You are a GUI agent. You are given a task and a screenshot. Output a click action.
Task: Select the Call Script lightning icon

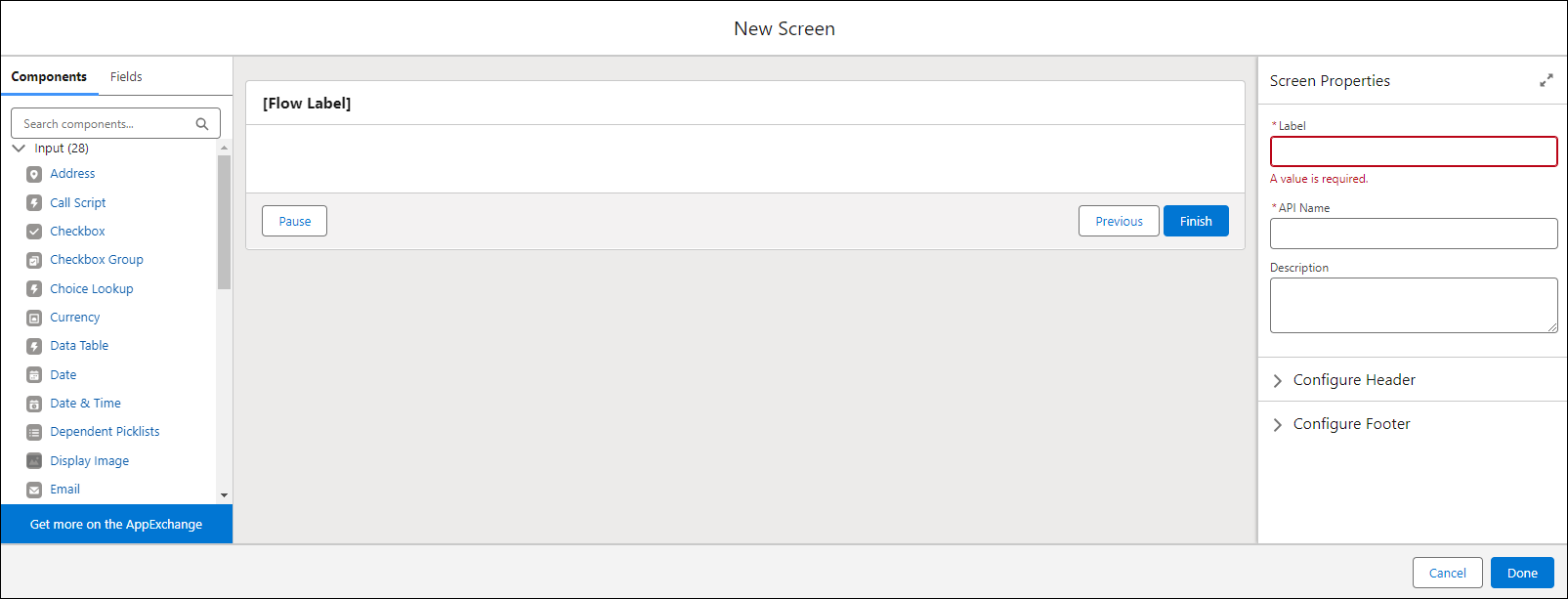click(x=34, y=203)
